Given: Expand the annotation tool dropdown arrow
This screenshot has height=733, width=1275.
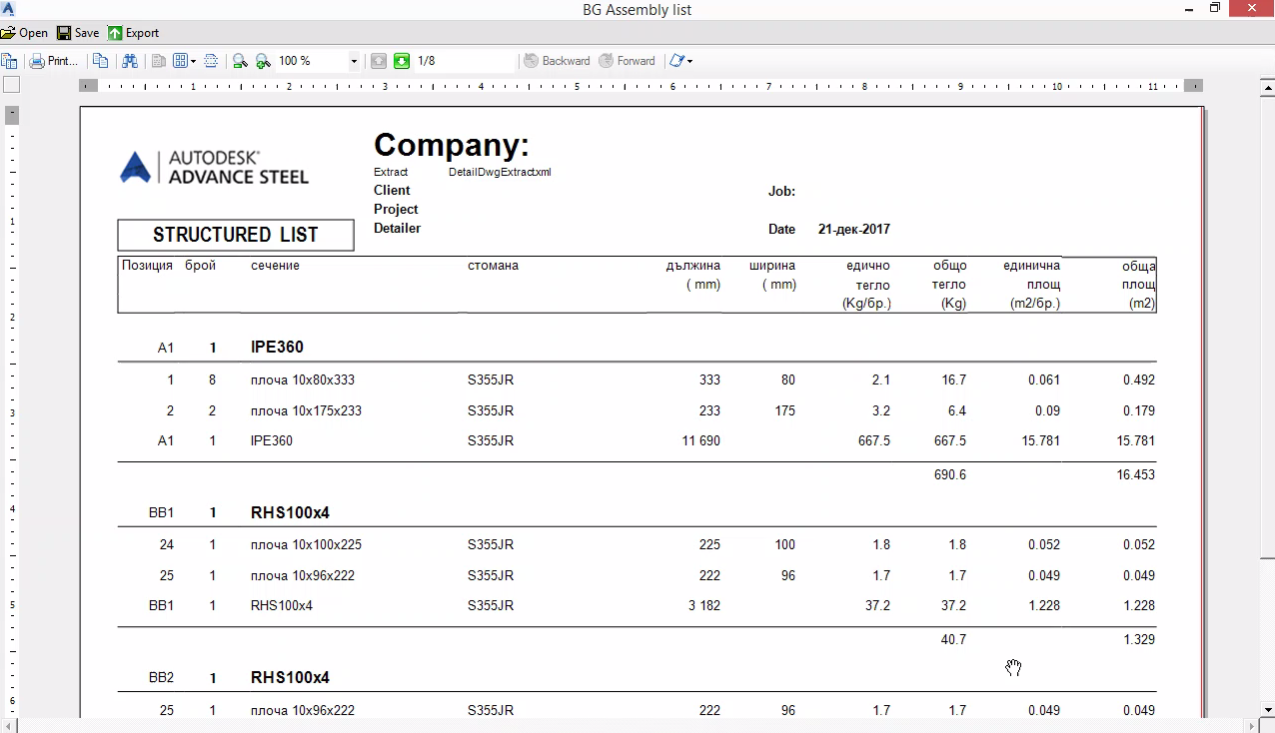Looking at the screenshot, I should click(x=690, y=61).
